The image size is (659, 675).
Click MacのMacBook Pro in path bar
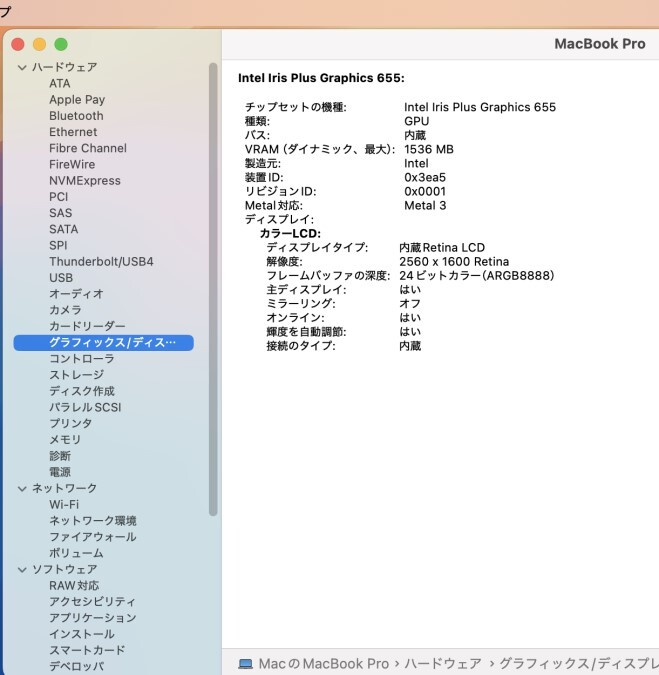click(x=324, y=664)
